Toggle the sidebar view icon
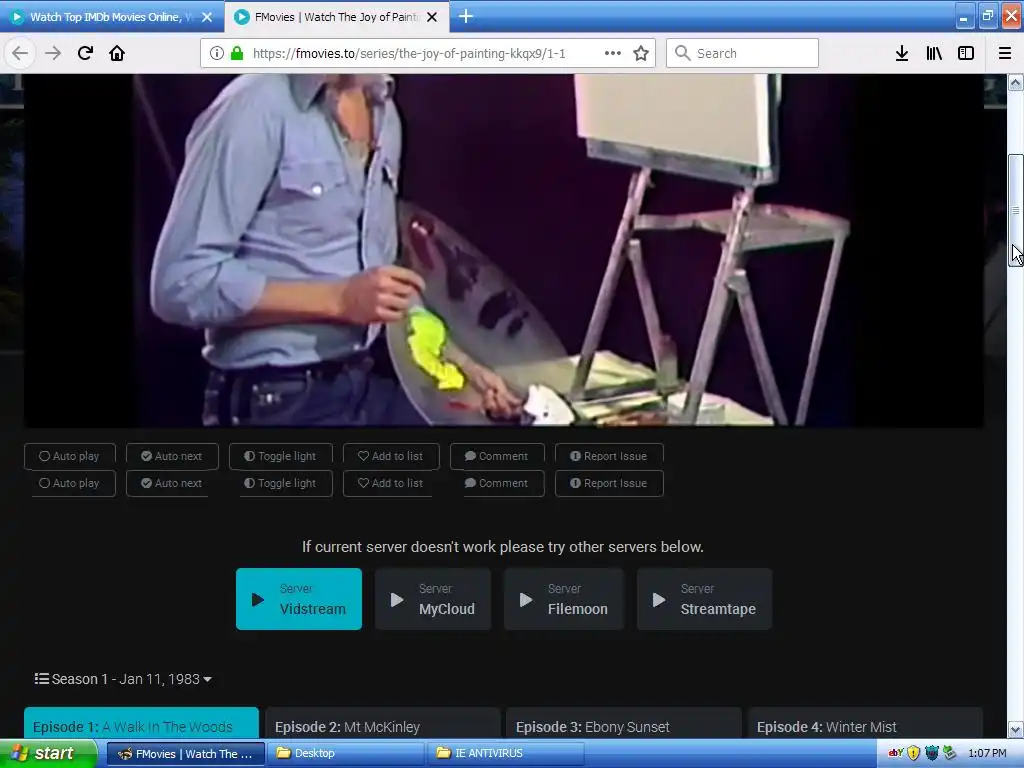The image size is (1024, 768). point(966,54)
